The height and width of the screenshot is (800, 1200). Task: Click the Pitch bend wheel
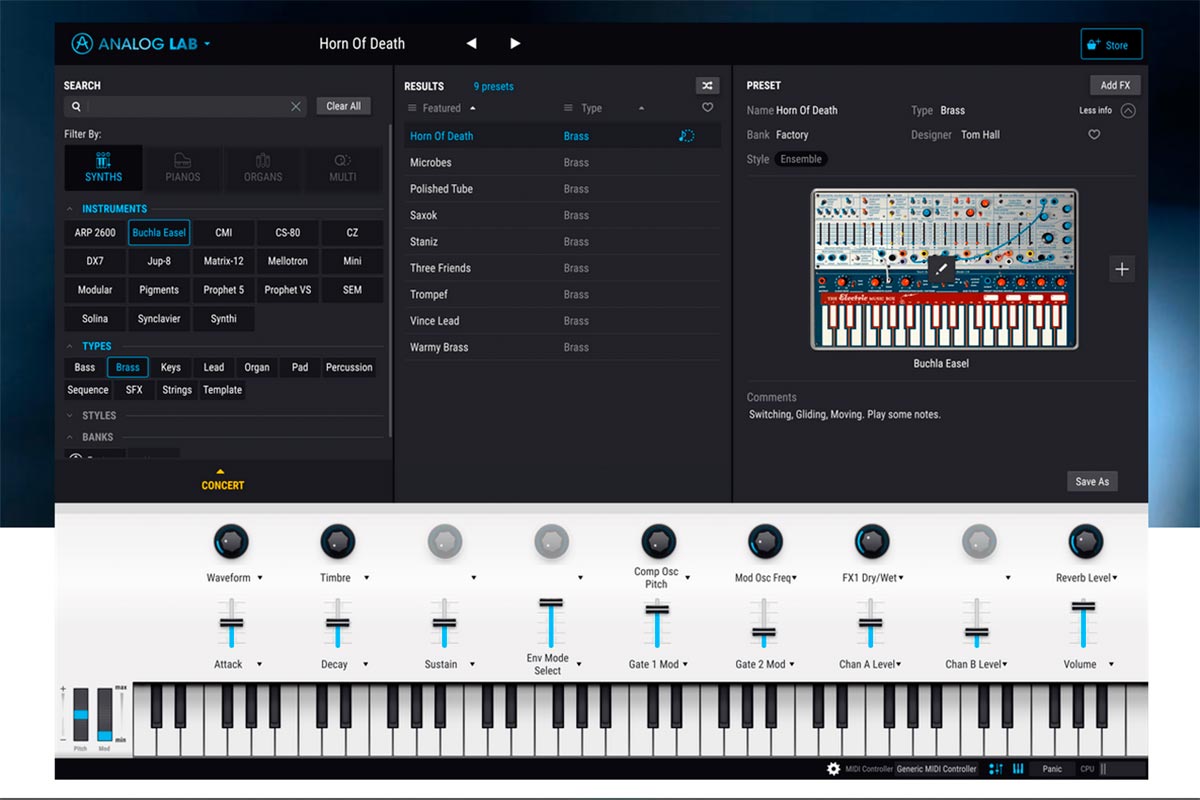tap(81, 714)
